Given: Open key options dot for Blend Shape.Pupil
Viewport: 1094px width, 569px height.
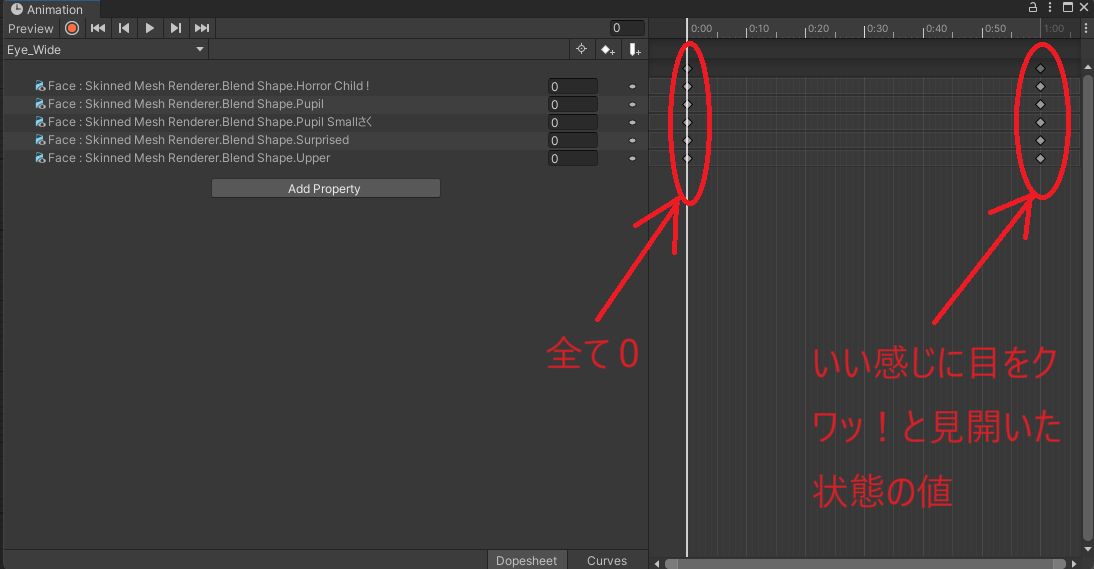Looking at the screenshot, I should (x=632, y=105).
